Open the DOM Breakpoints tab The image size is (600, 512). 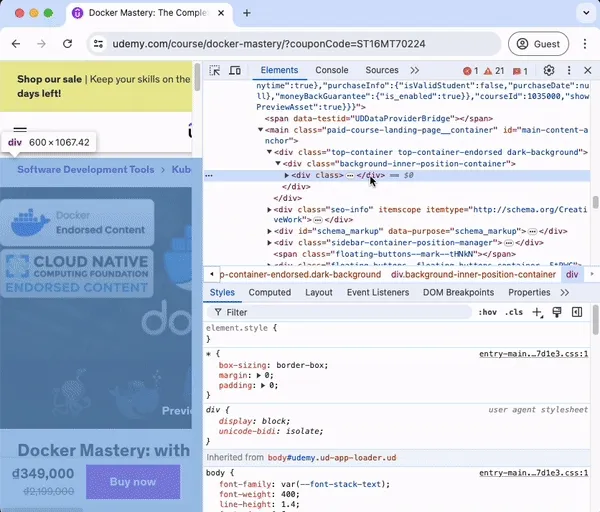pos(458,292)
